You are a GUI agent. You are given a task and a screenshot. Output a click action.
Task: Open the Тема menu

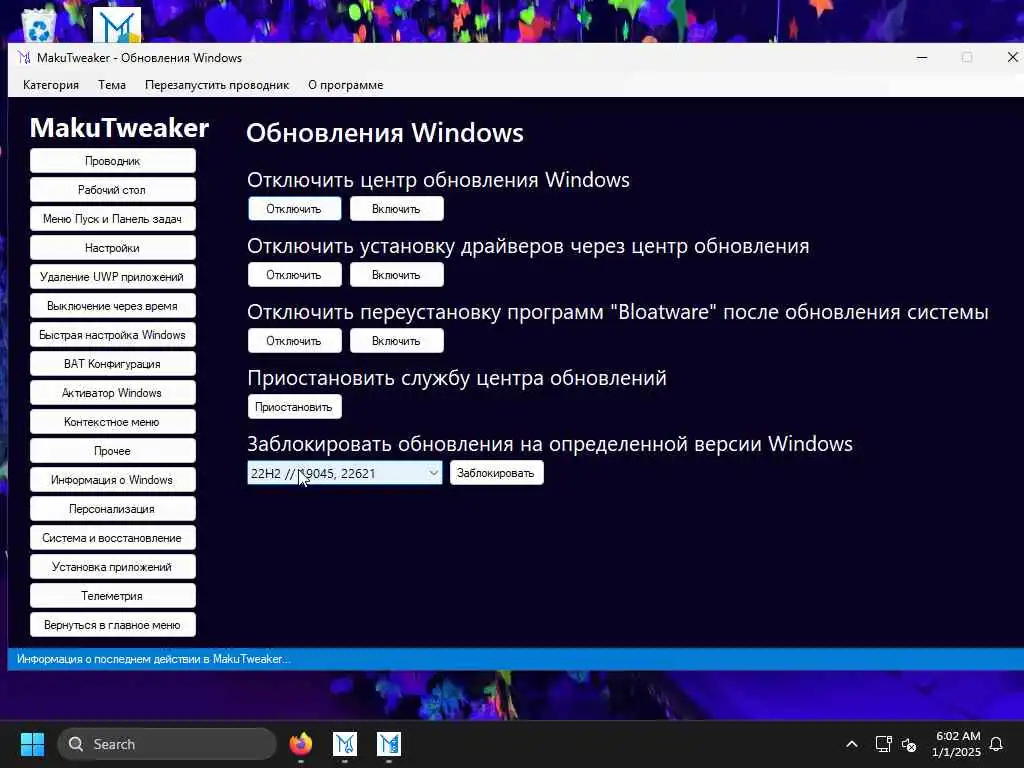pos(112,85)
